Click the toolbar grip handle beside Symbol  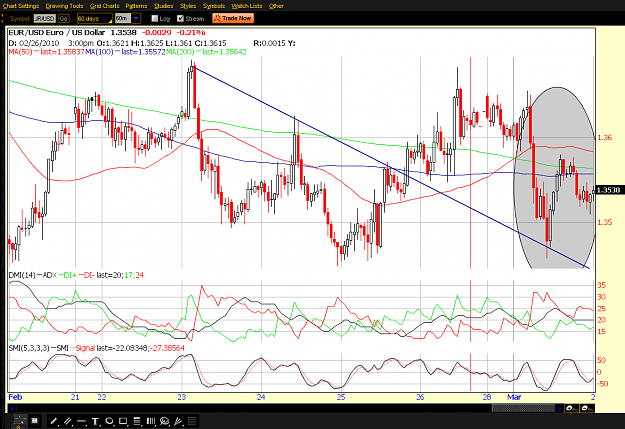3,18
